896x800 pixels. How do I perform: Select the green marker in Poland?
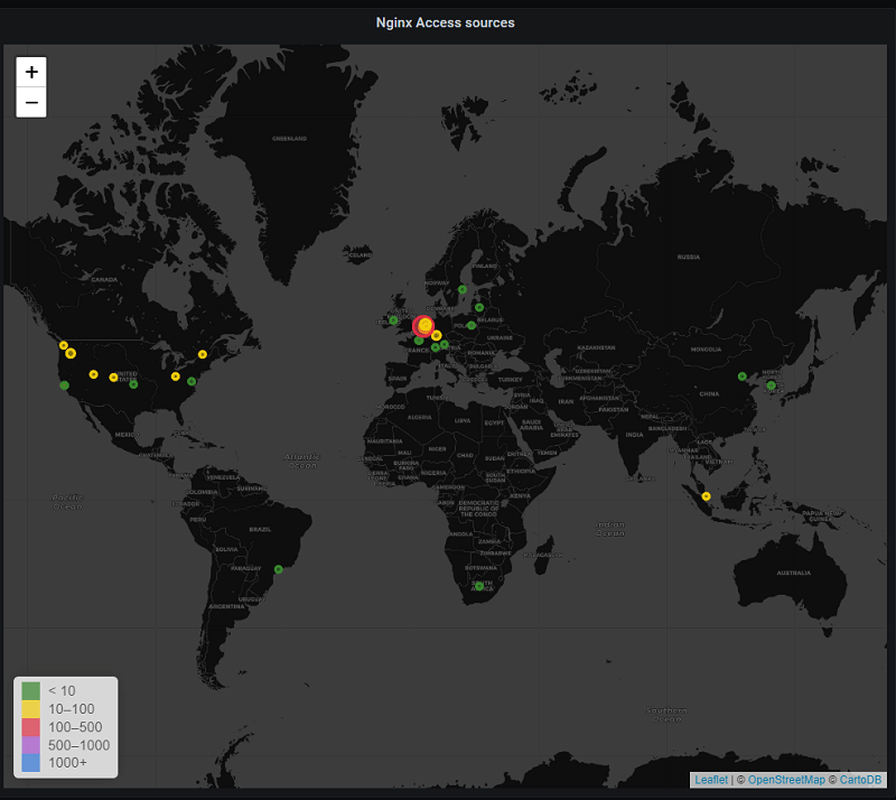pos(471,325)
